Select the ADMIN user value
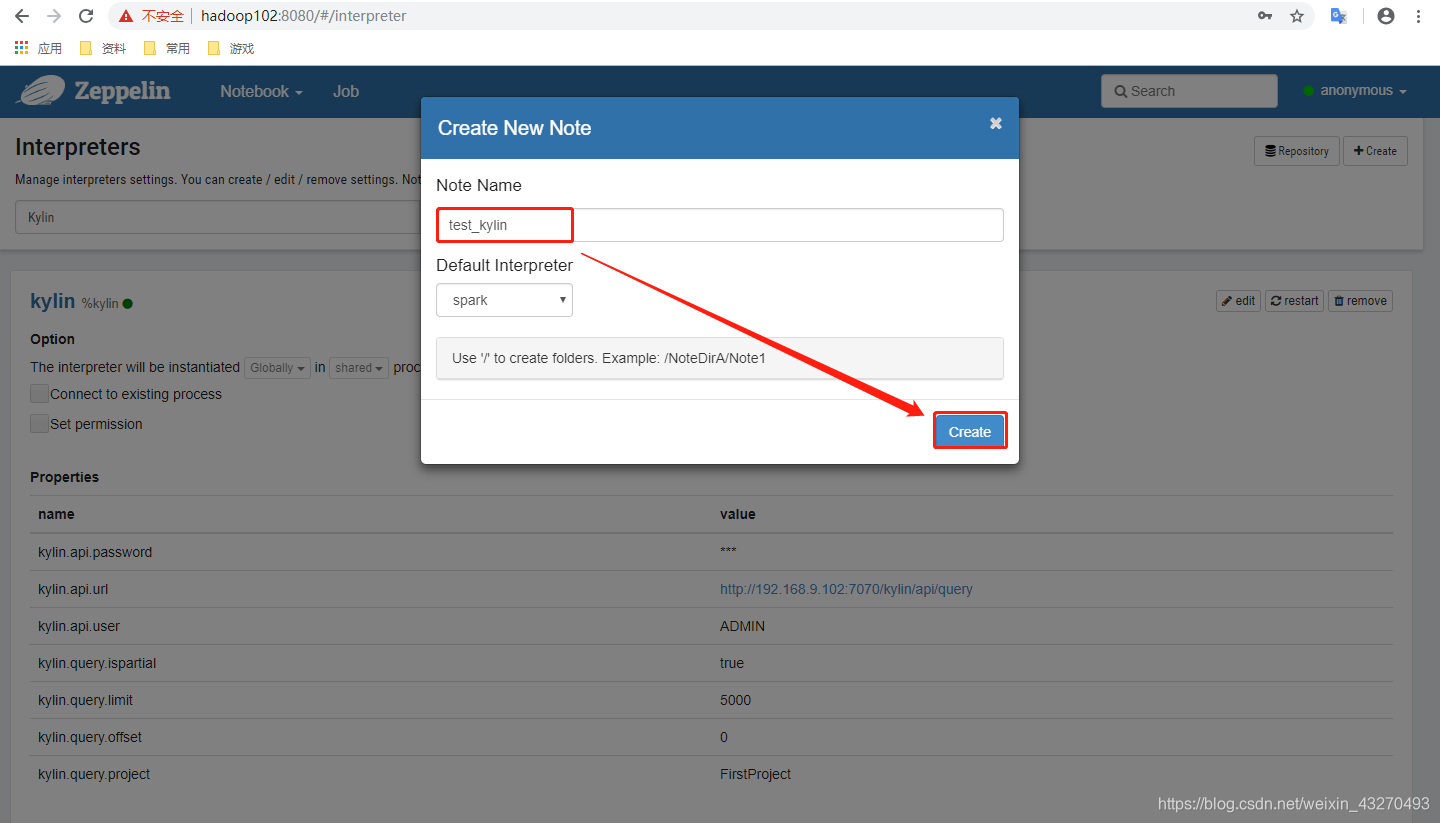The height and width of the screenshot is (823, 1440). point(742,626)
